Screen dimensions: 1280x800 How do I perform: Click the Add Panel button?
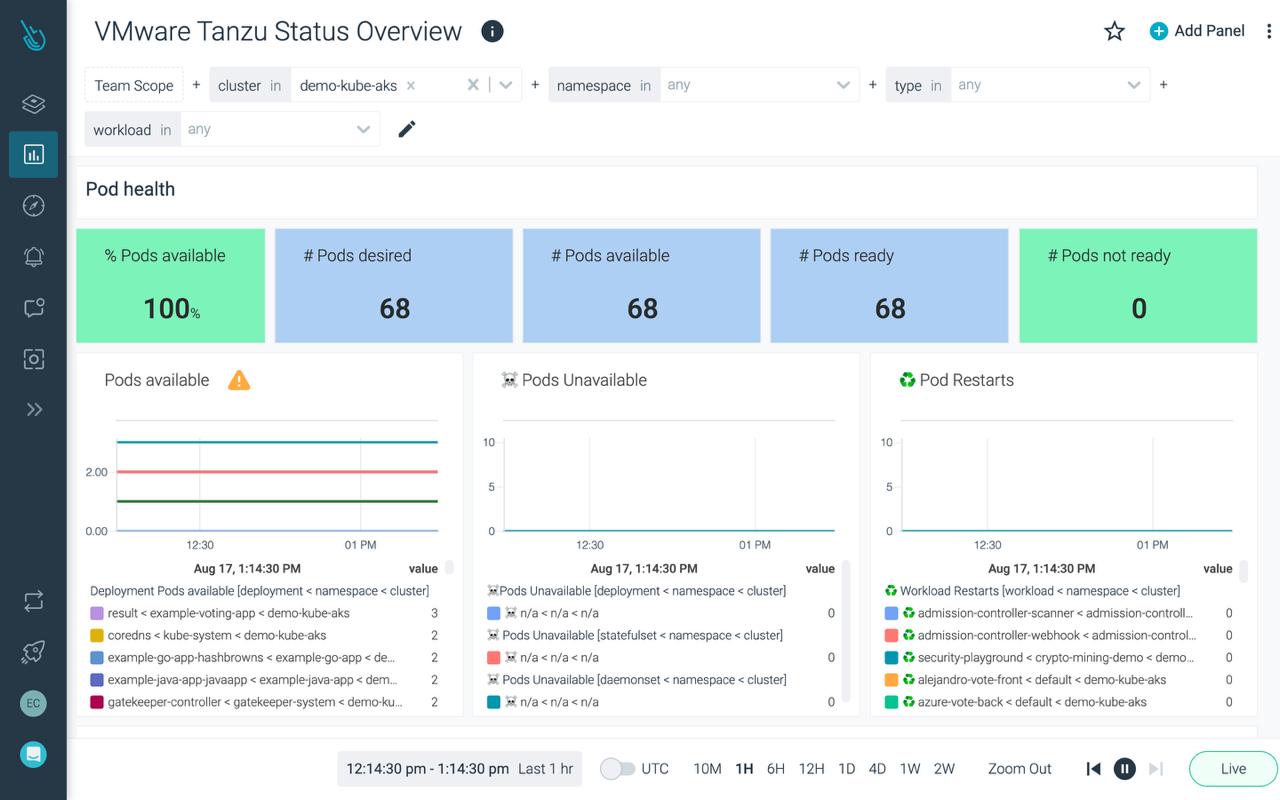[1197, 31]
